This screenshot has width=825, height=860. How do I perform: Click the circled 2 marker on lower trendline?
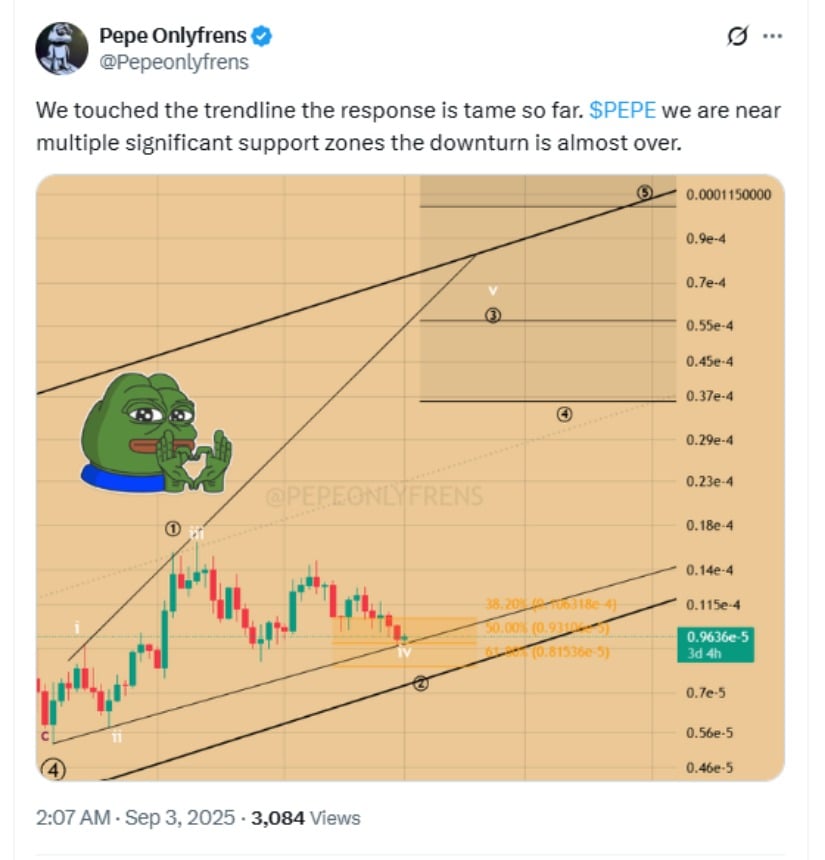point(421,683)
